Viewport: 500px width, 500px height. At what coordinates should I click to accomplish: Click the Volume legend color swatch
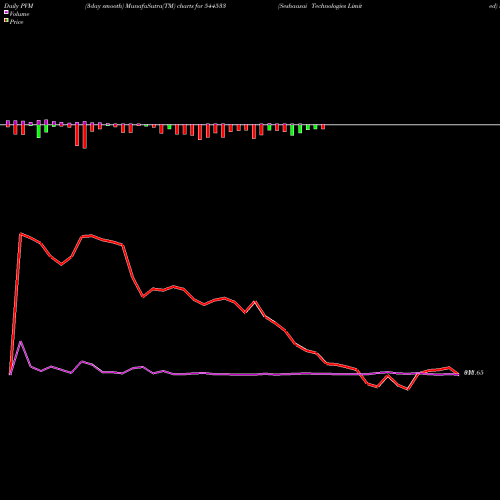point(6,12)
